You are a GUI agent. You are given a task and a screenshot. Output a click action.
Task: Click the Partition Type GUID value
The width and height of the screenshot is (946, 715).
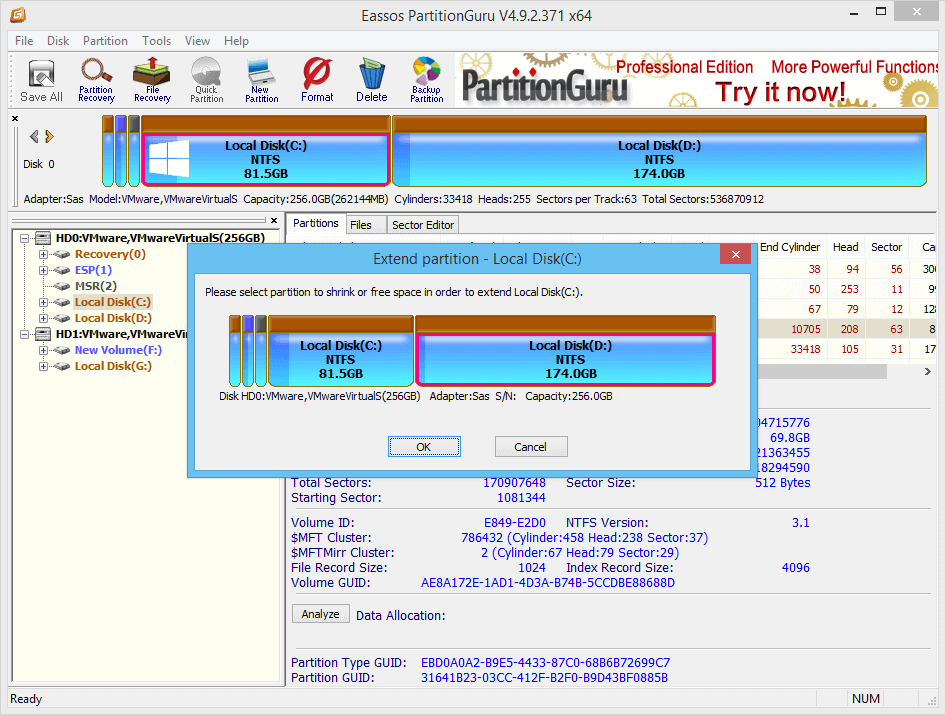click(x=545, y=663)
